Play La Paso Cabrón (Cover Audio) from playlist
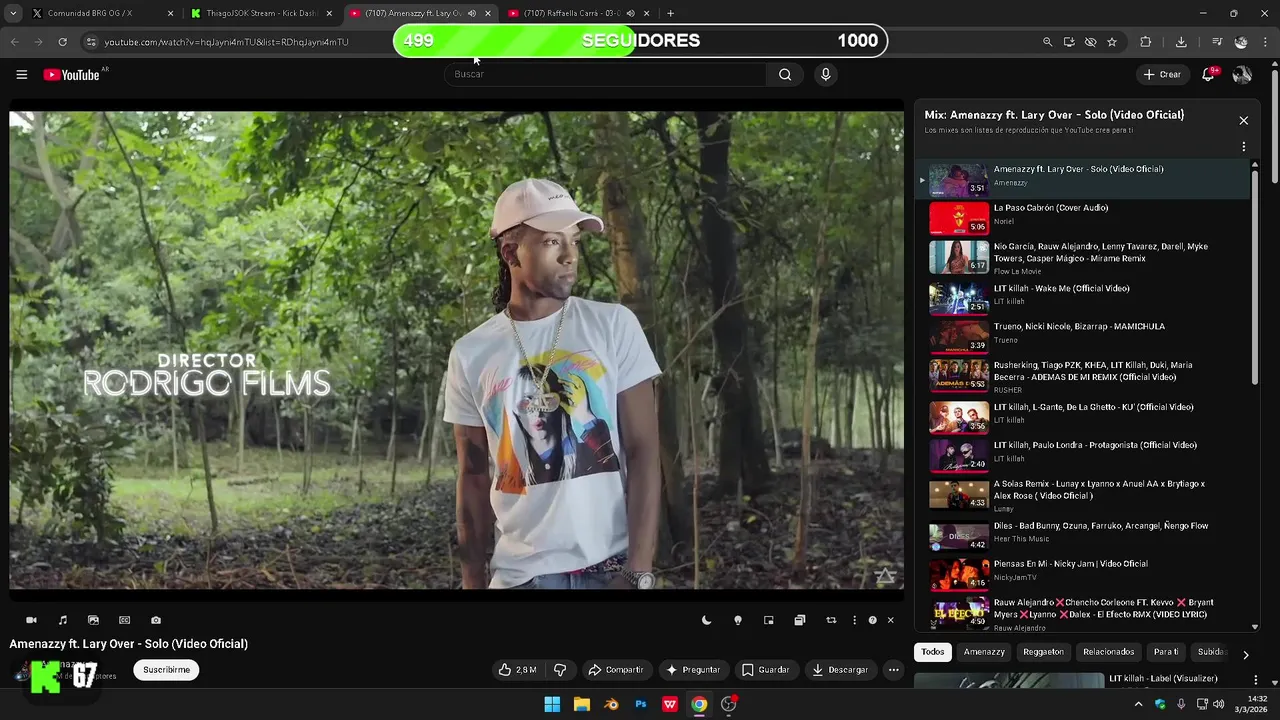 1083,218
